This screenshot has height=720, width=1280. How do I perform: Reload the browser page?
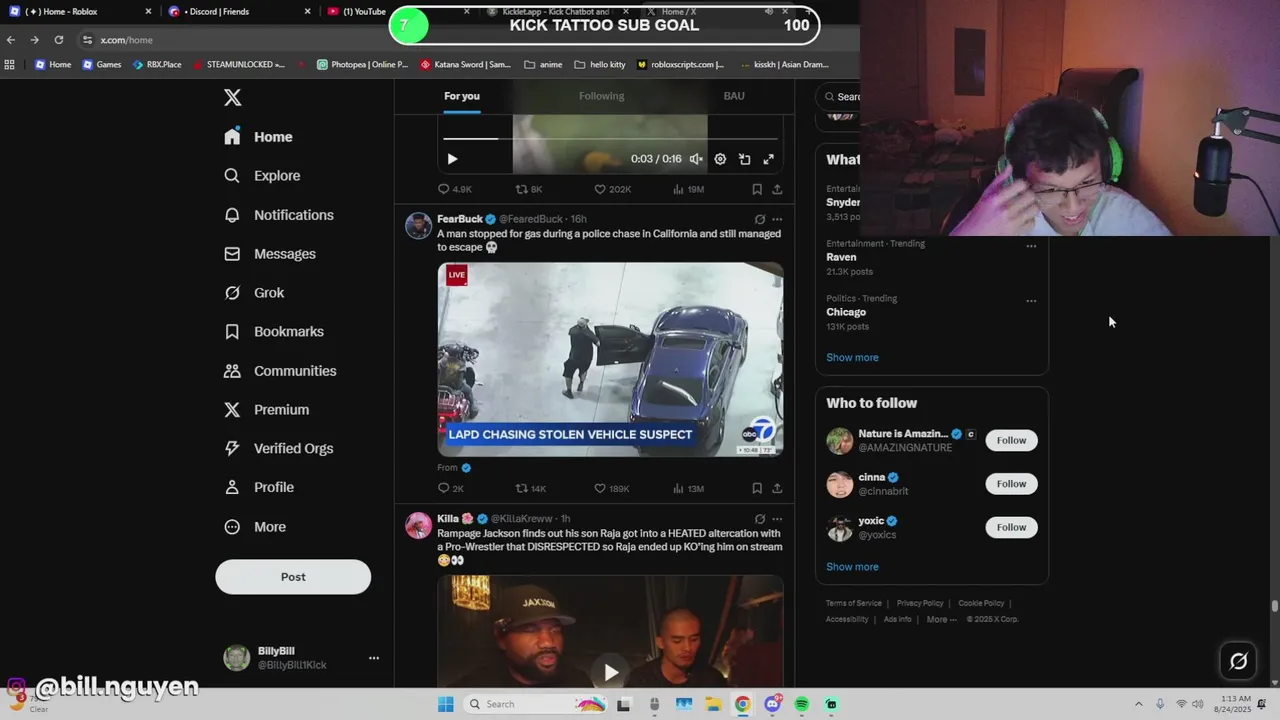point(59,40)
